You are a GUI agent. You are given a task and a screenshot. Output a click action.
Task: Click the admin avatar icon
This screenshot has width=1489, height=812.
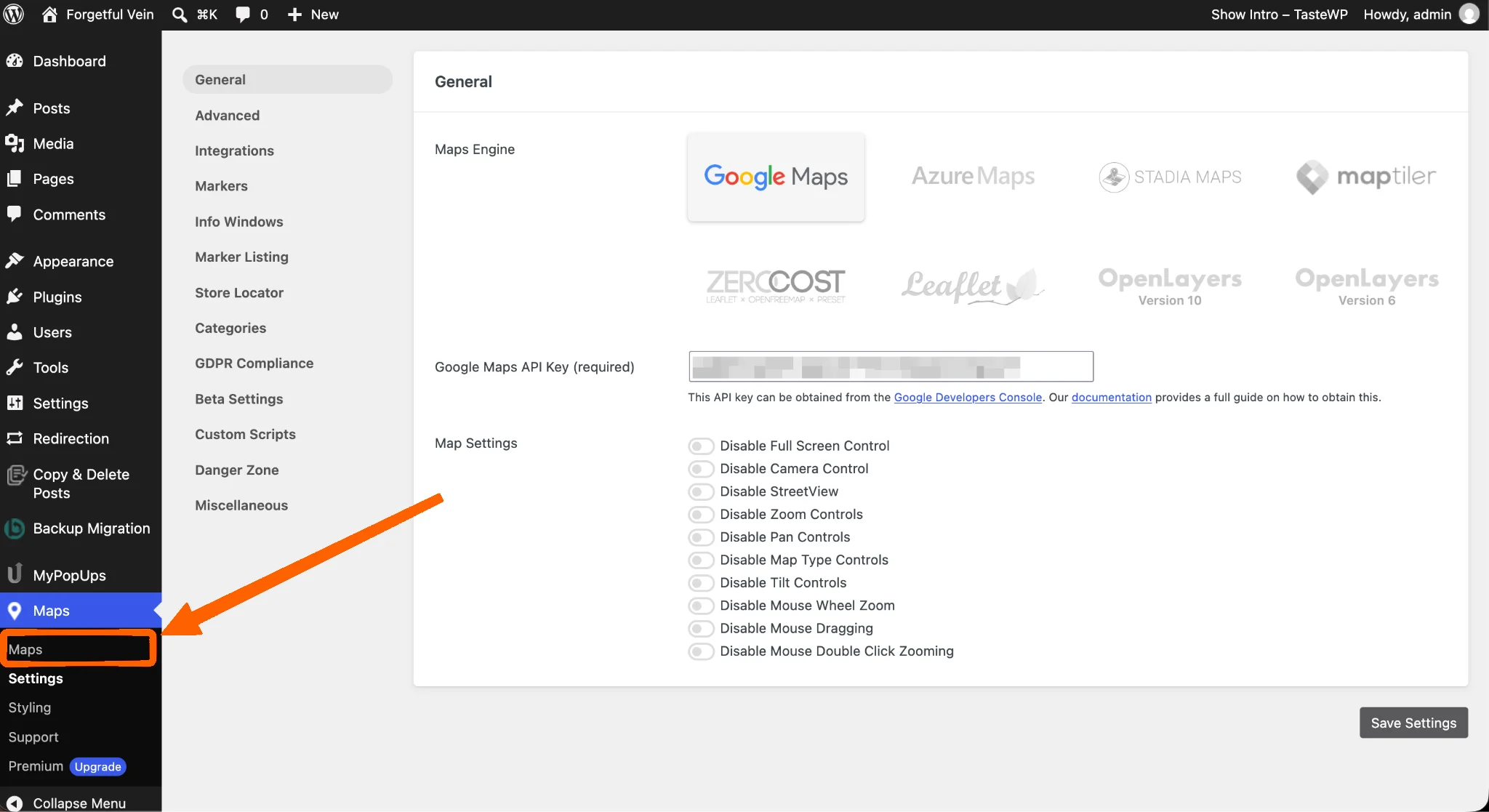(1469, 14)
